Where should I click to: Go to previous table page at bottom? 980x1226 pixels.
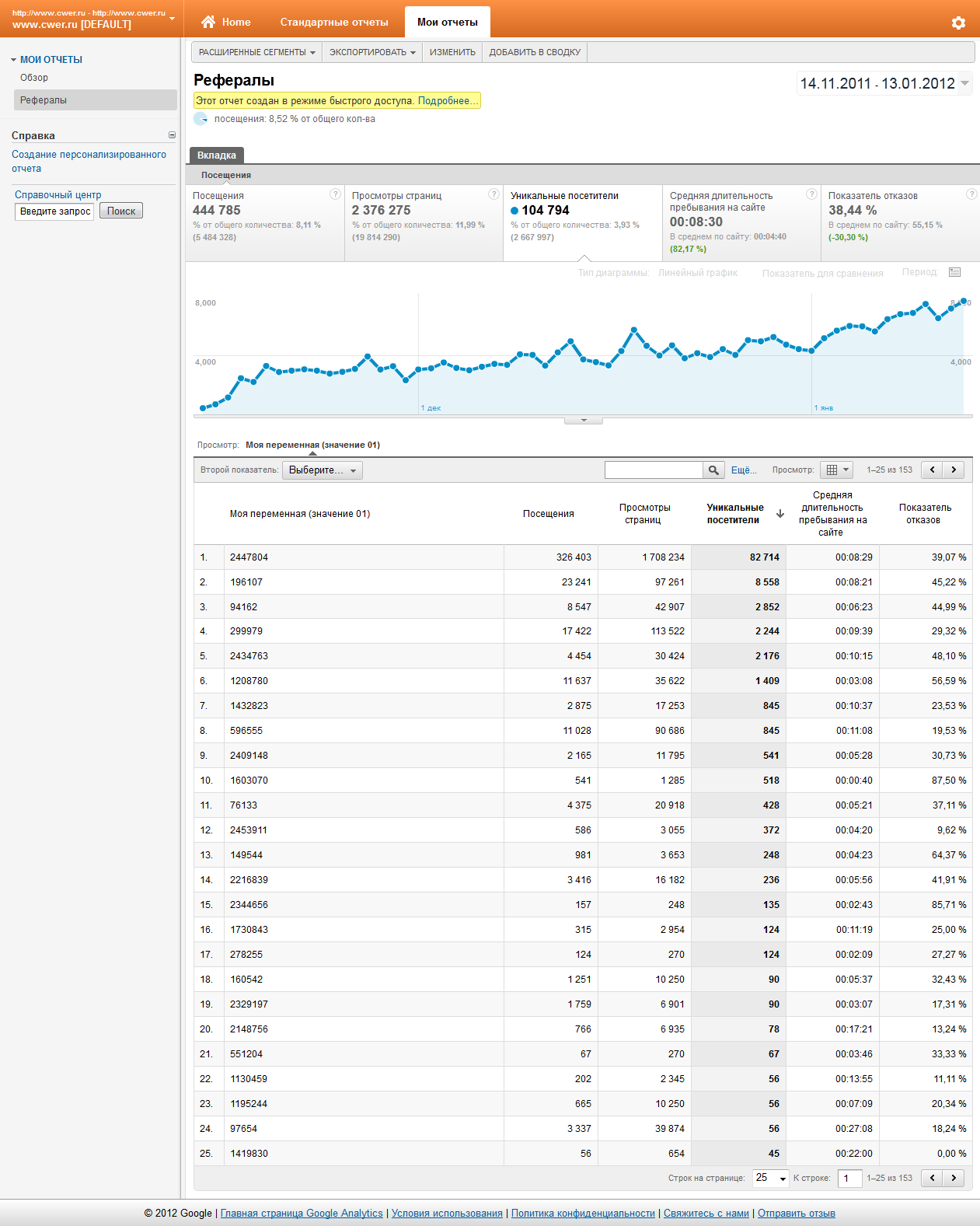932,1178
